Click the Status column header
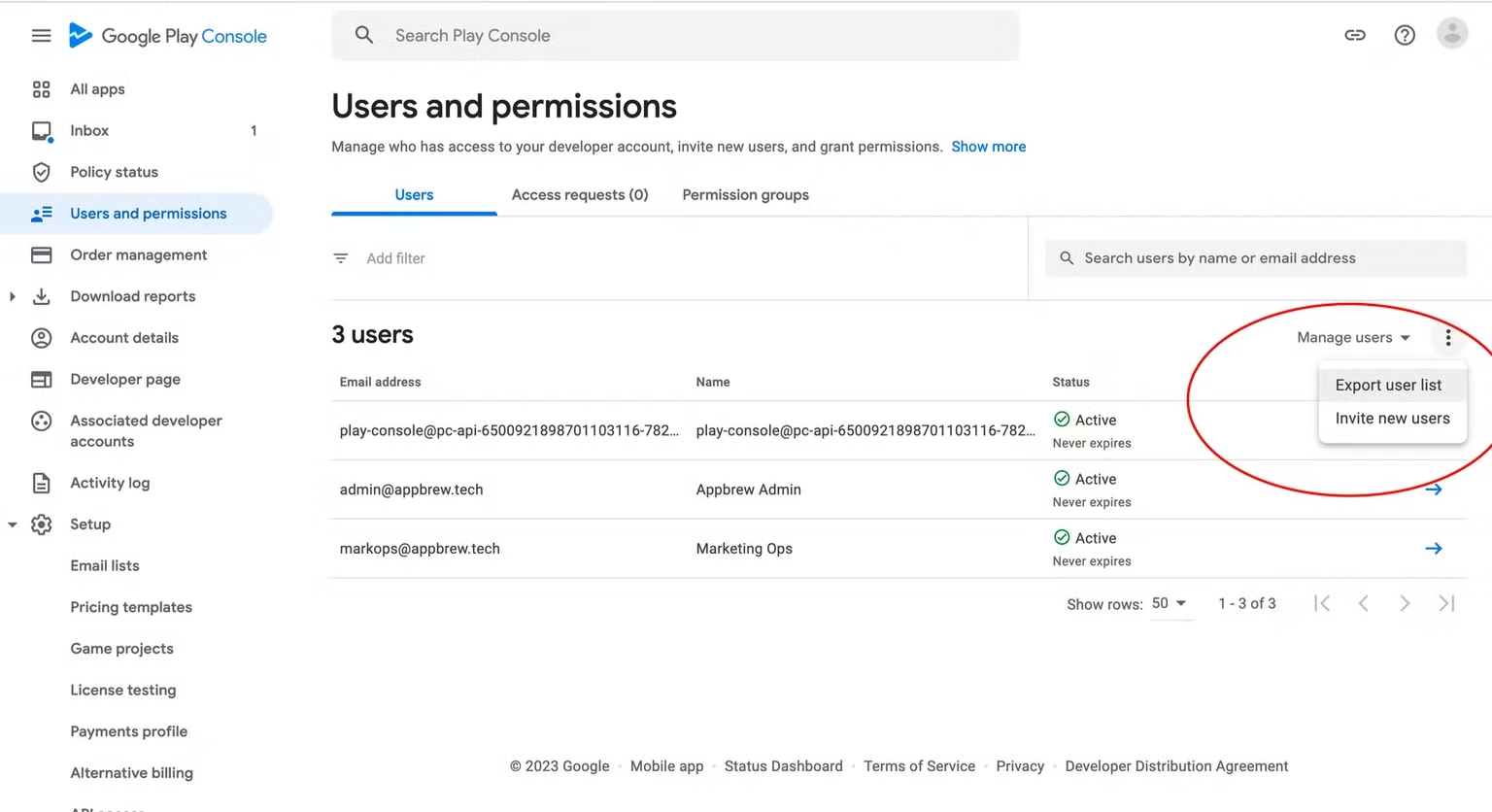The height and width of the screenshot is (812, 1492). 1070,382
